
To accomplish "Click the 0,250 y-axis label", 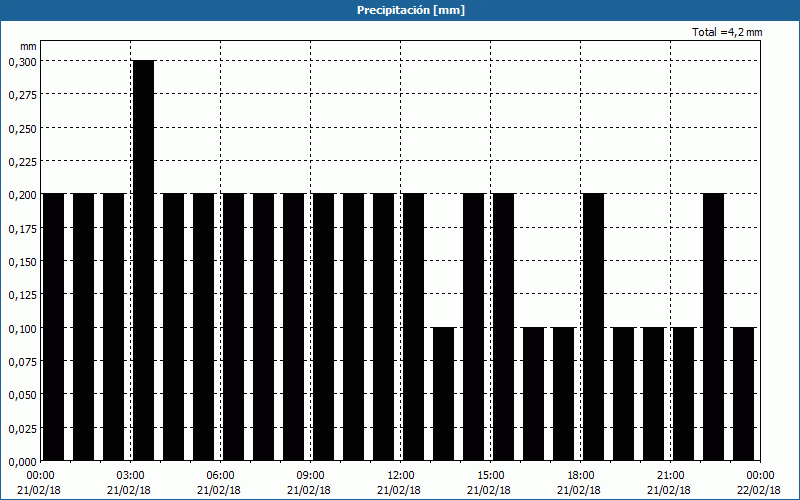I will coord(22,129).
